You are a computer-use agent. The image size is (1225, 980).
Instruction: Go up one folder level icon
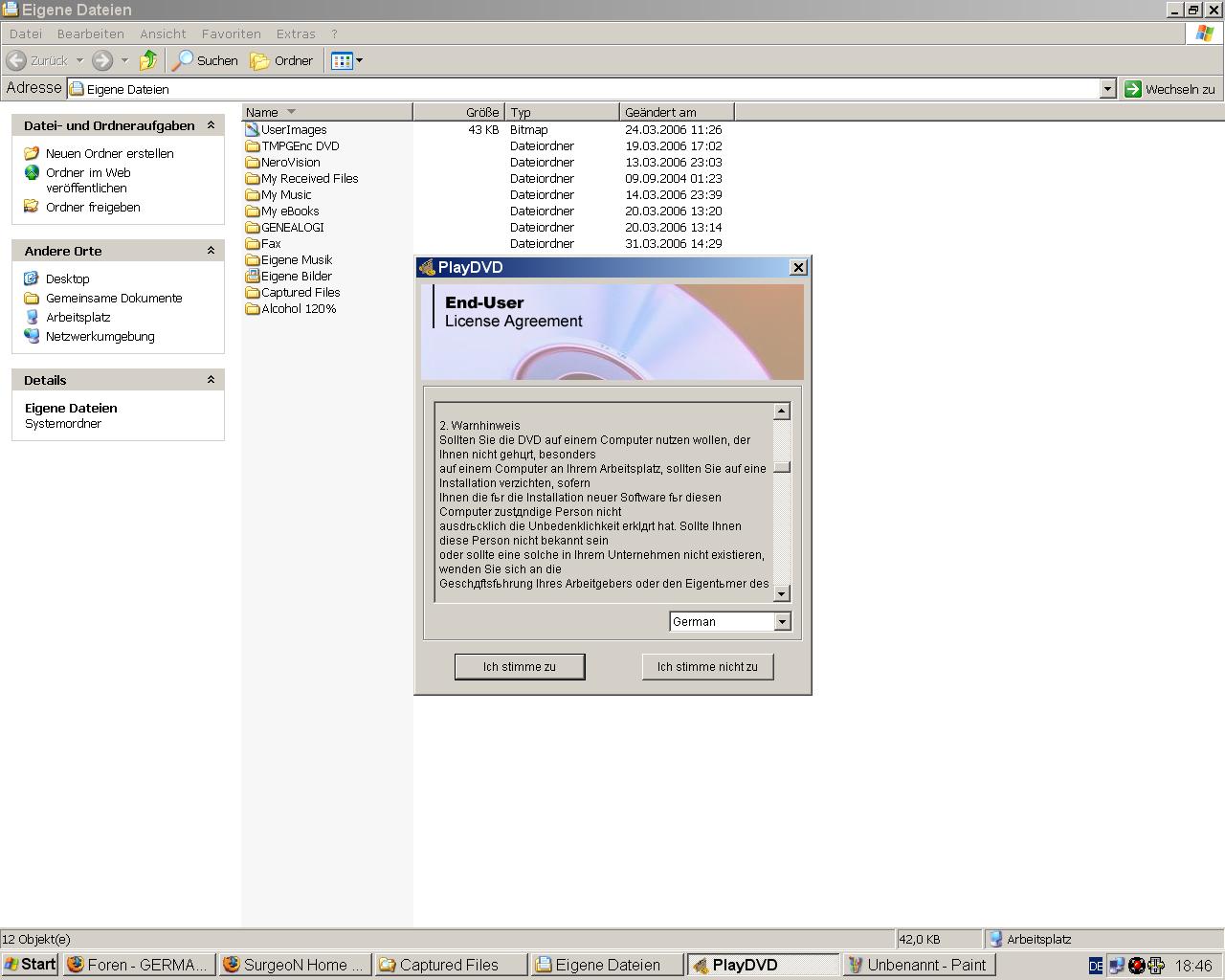[148, 60]
